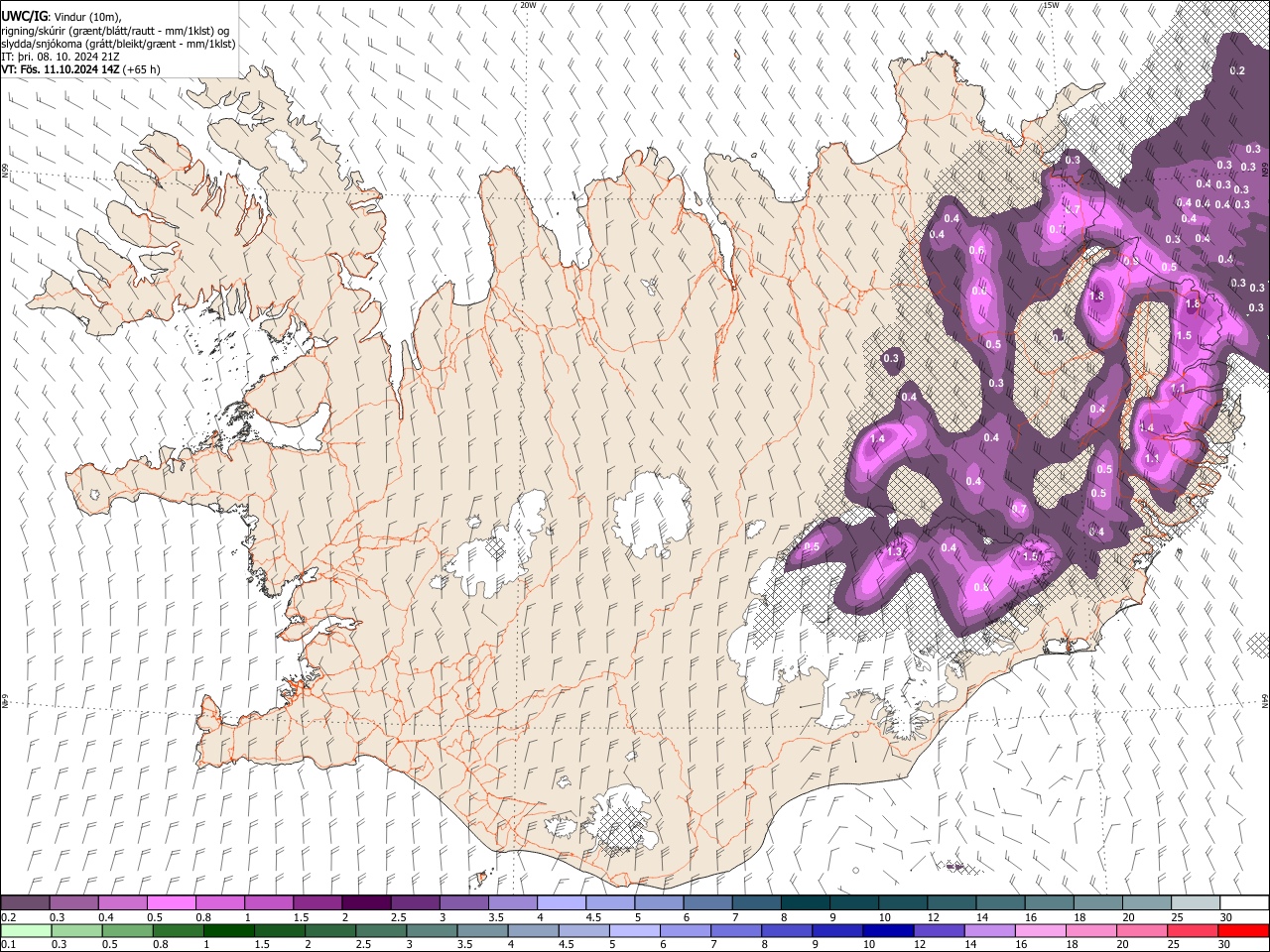
Task: Select bottom-row pink swatch between 18 and 20
Action: 1090,930
